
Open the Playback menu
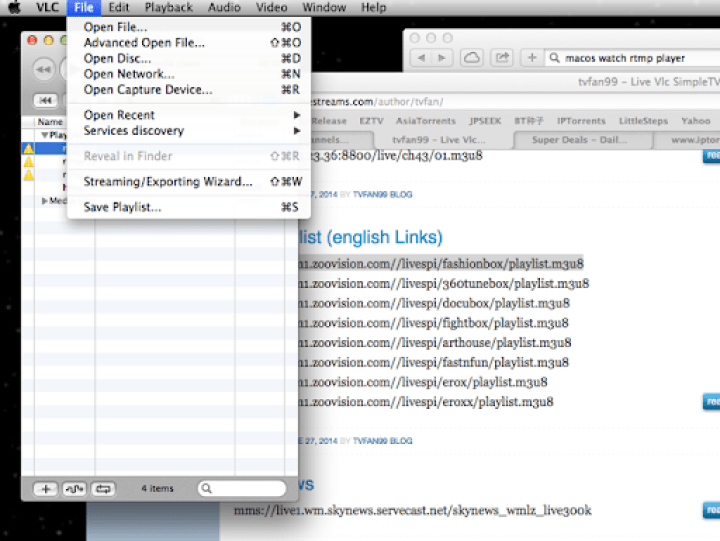pyautogui.click(x=169, y=7)
